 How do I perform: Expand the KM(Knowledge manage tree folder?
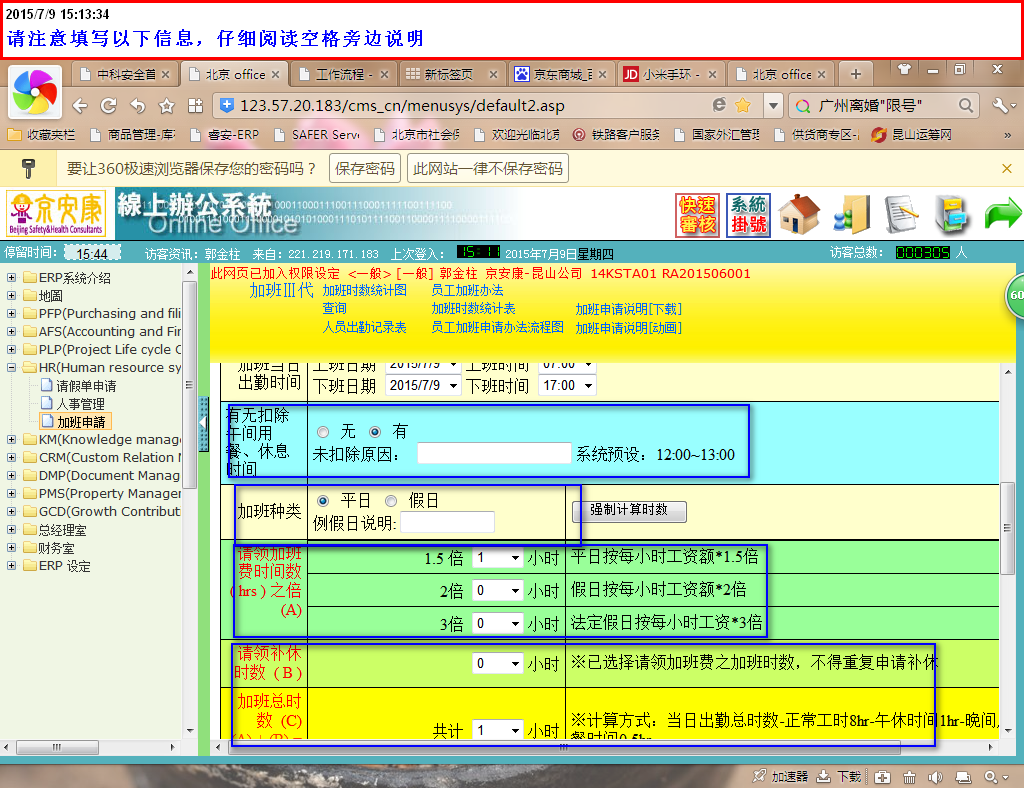[x=11, y=439]
